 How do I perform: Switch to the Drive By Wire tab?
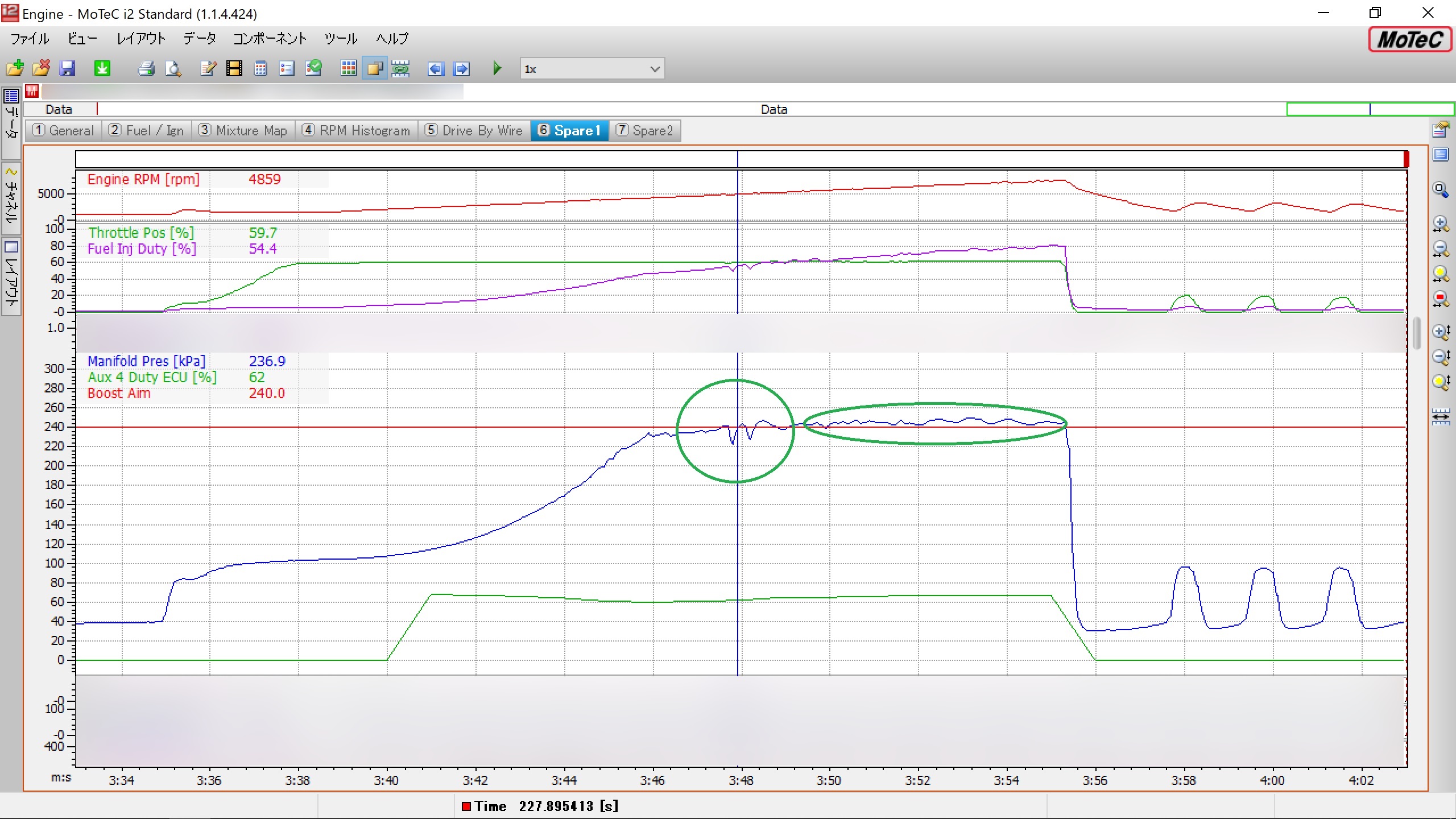click(474, 131)
